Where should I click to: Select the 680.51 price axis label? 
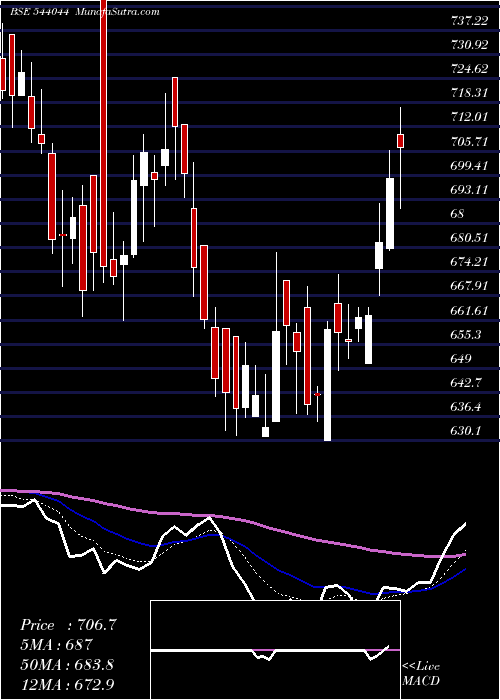click(x=468, y=238)
